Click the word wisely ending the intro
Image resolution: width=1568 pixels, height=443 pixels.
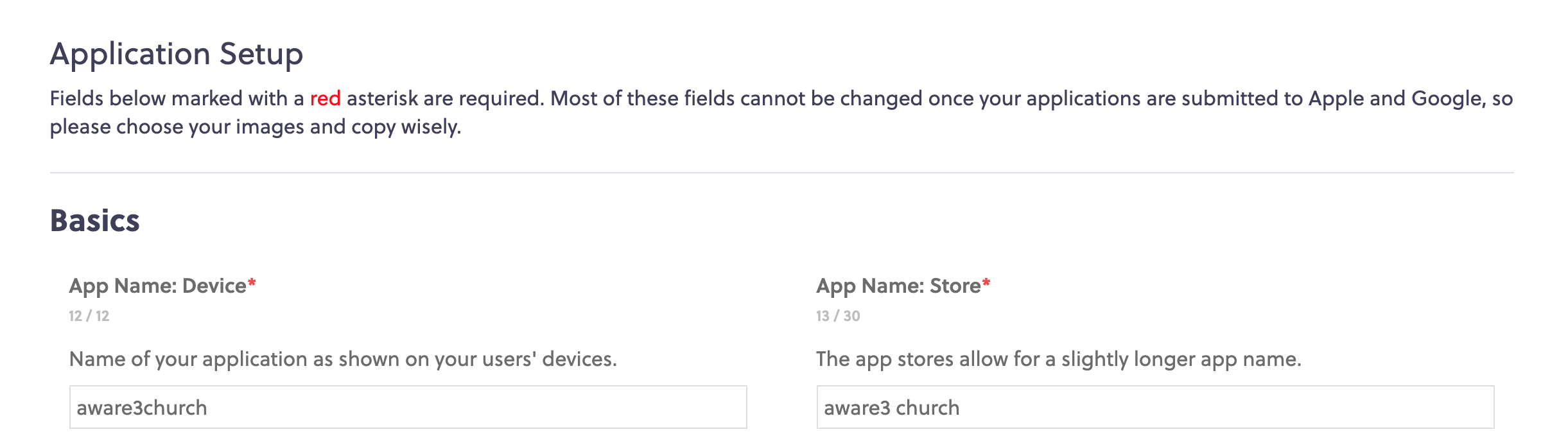[x=431, y=127]
